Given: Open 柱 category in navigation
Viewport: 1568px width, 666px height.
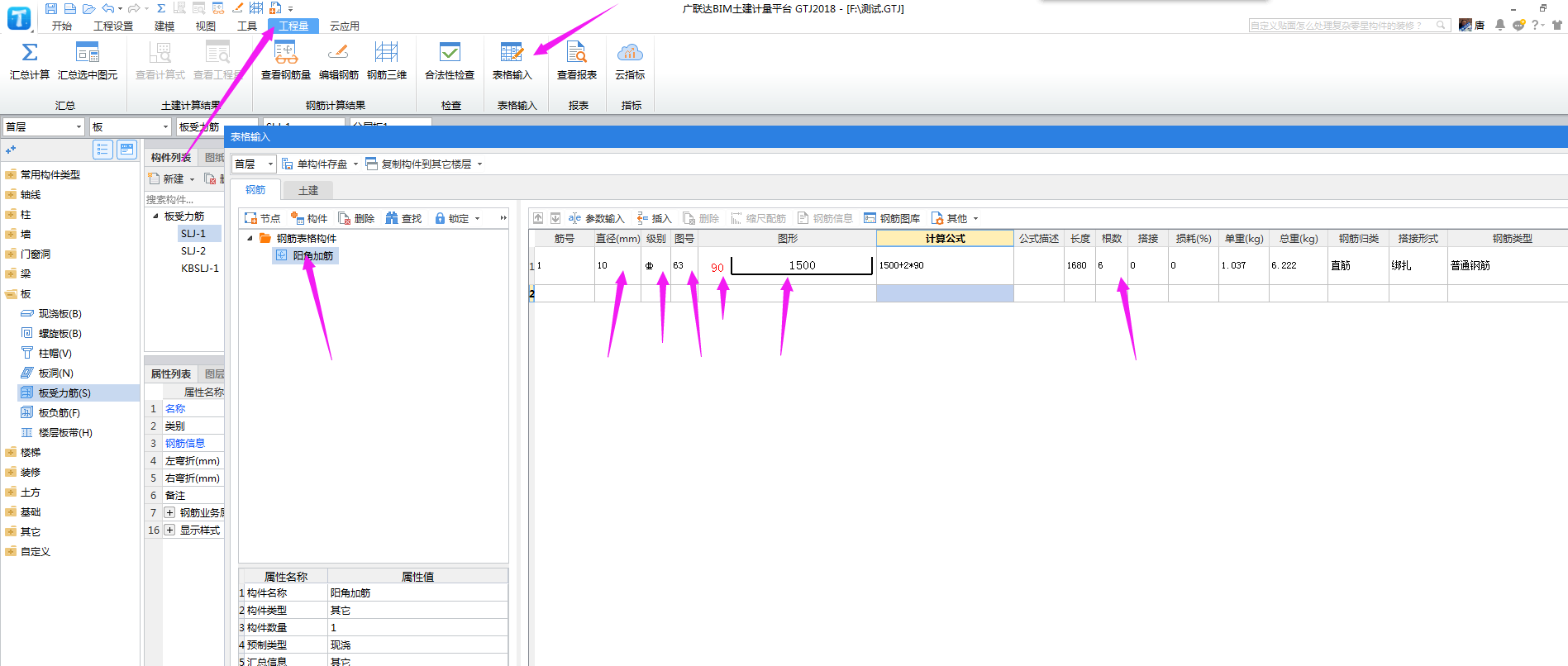Looking at the screenshot, I should click(26, 214).
